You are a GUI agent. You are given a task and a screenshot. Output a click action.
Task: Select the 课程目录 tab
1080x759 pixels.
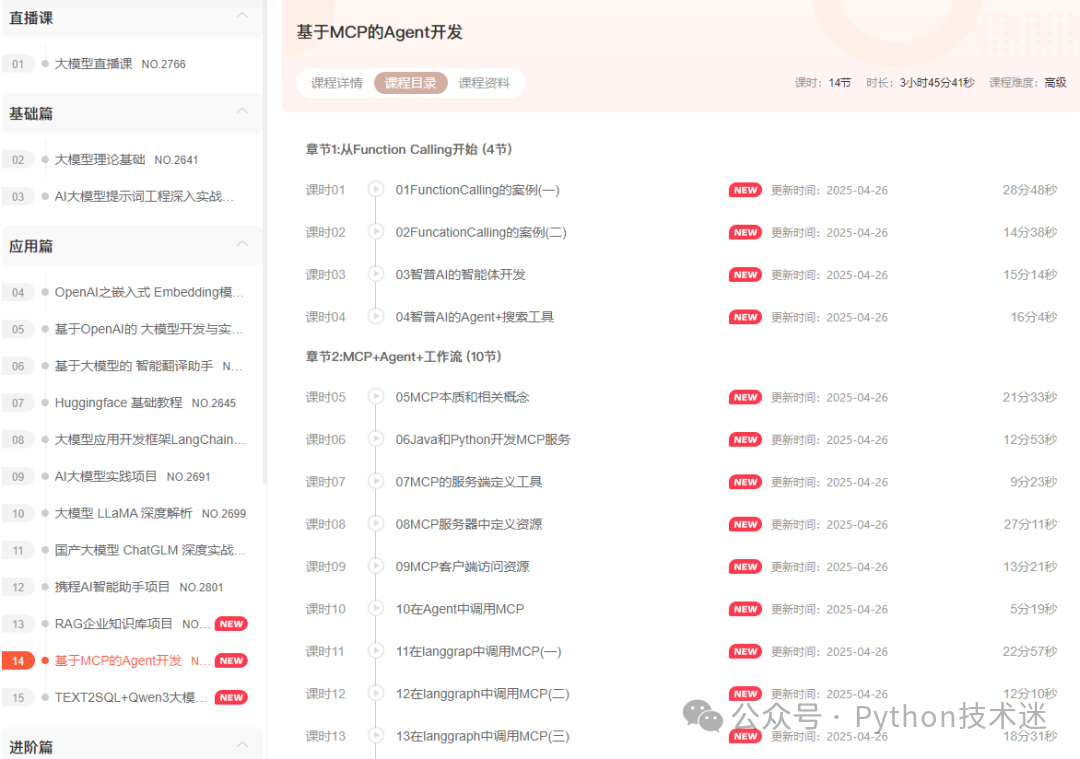411,83
